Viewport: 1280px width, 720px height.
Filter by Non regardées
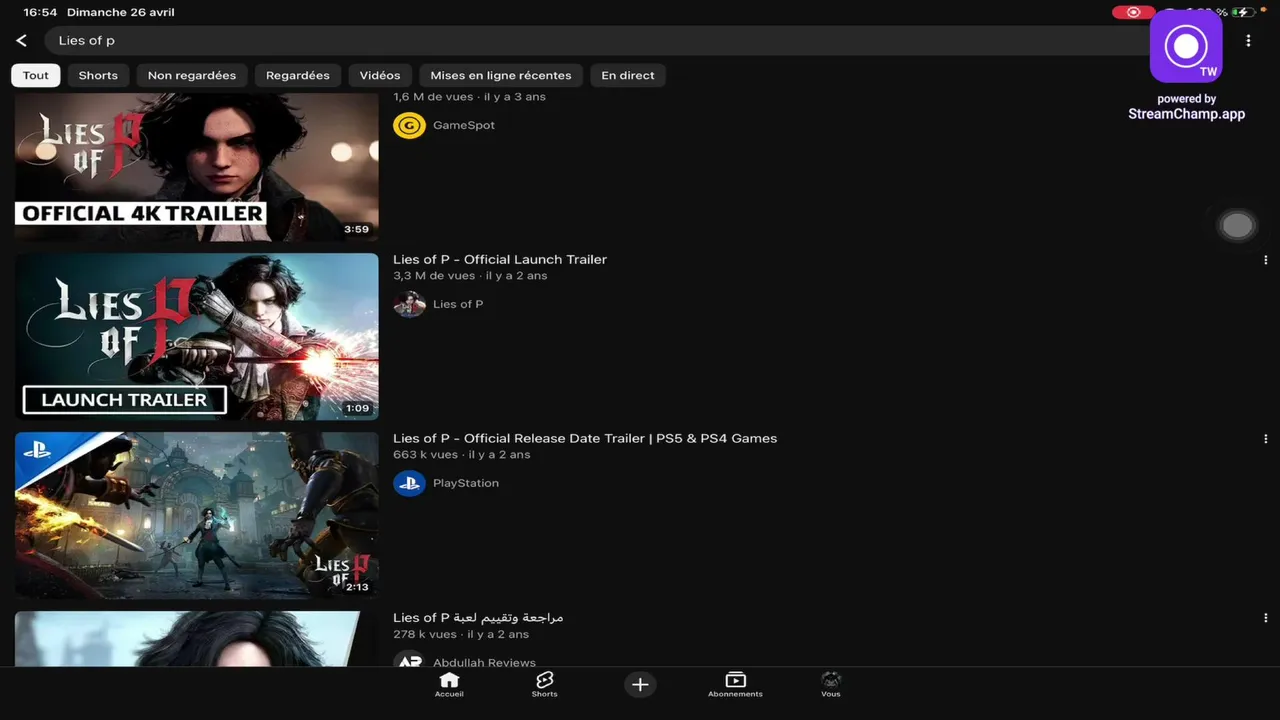click(x=192, y=75)
